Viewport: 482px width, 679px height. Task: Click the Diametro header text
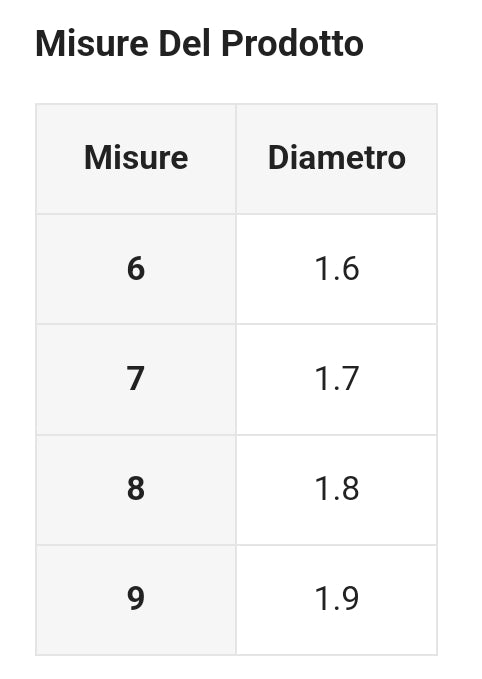337,158
